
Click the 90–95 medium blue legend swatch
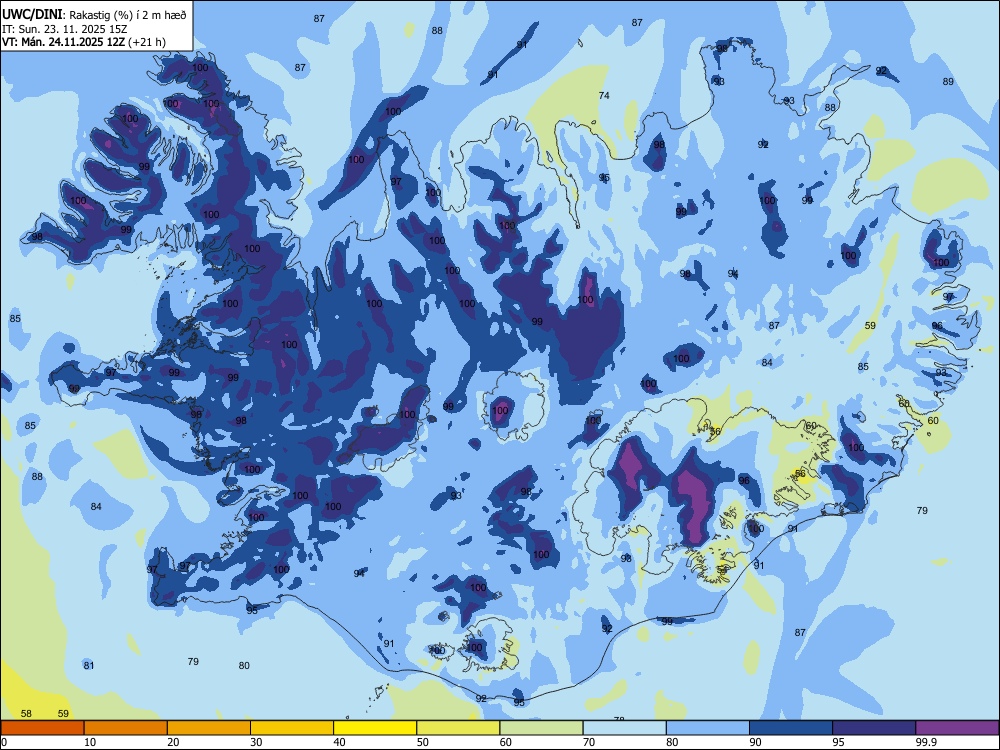[791, 728]
